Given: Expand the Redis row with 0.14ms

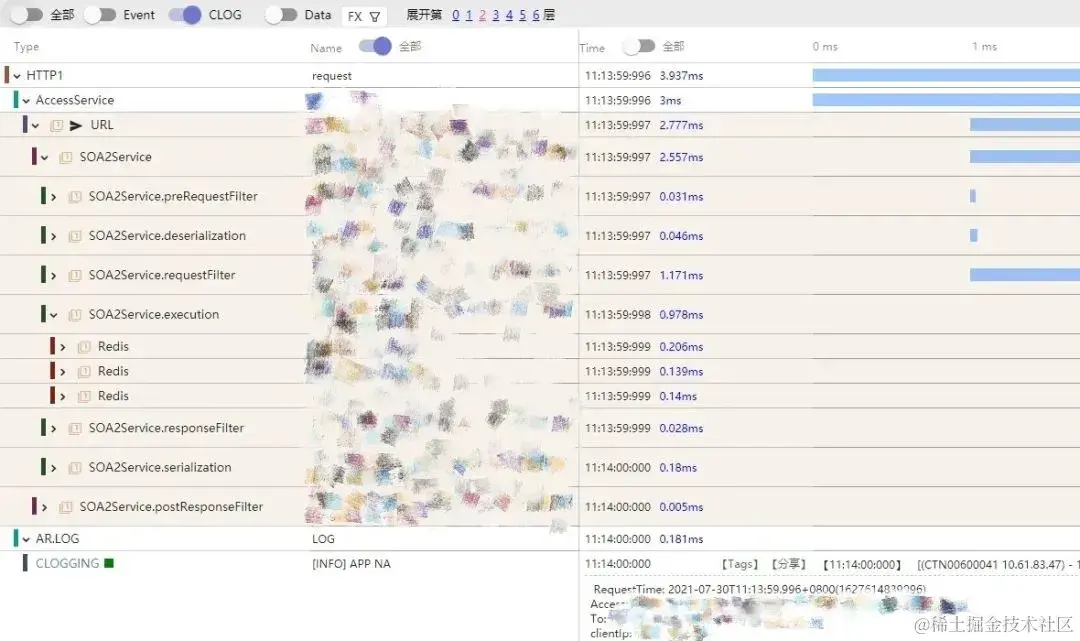Looking at the screenshot, I should point(62,397).
